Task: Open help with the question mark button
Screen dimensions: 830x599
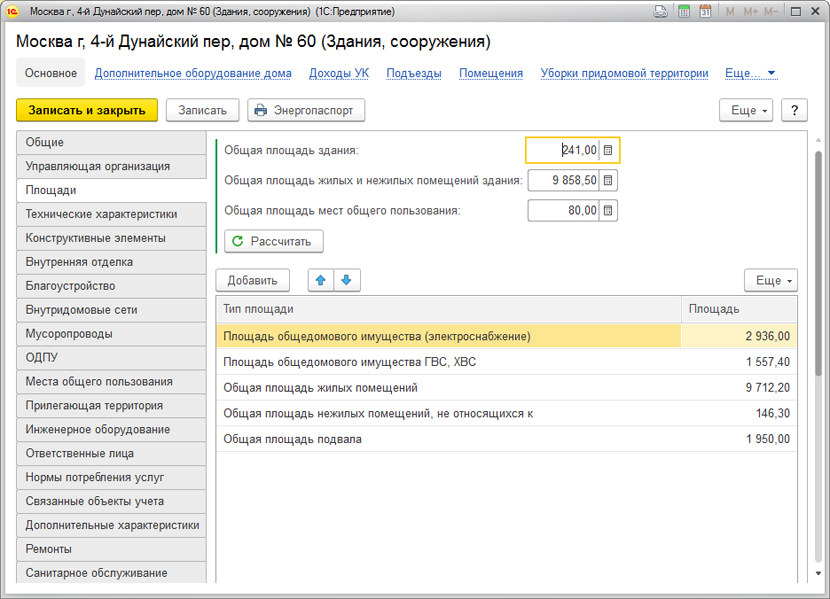Action: [794, 110]
